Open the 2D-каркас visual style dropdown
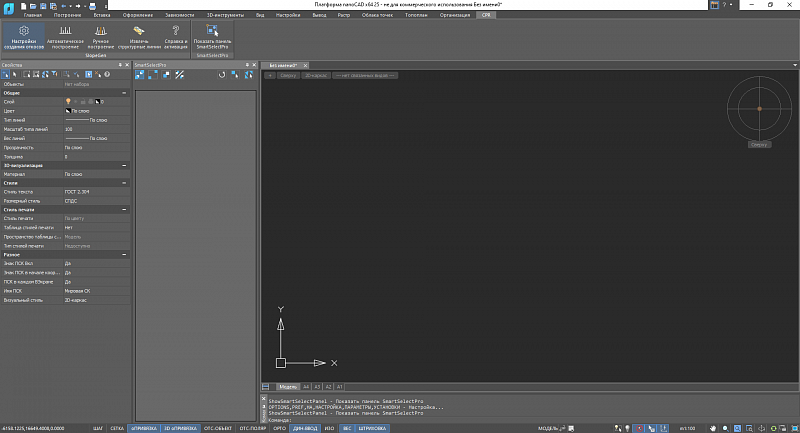Screen dimensions: 800x433 (315, 75)
